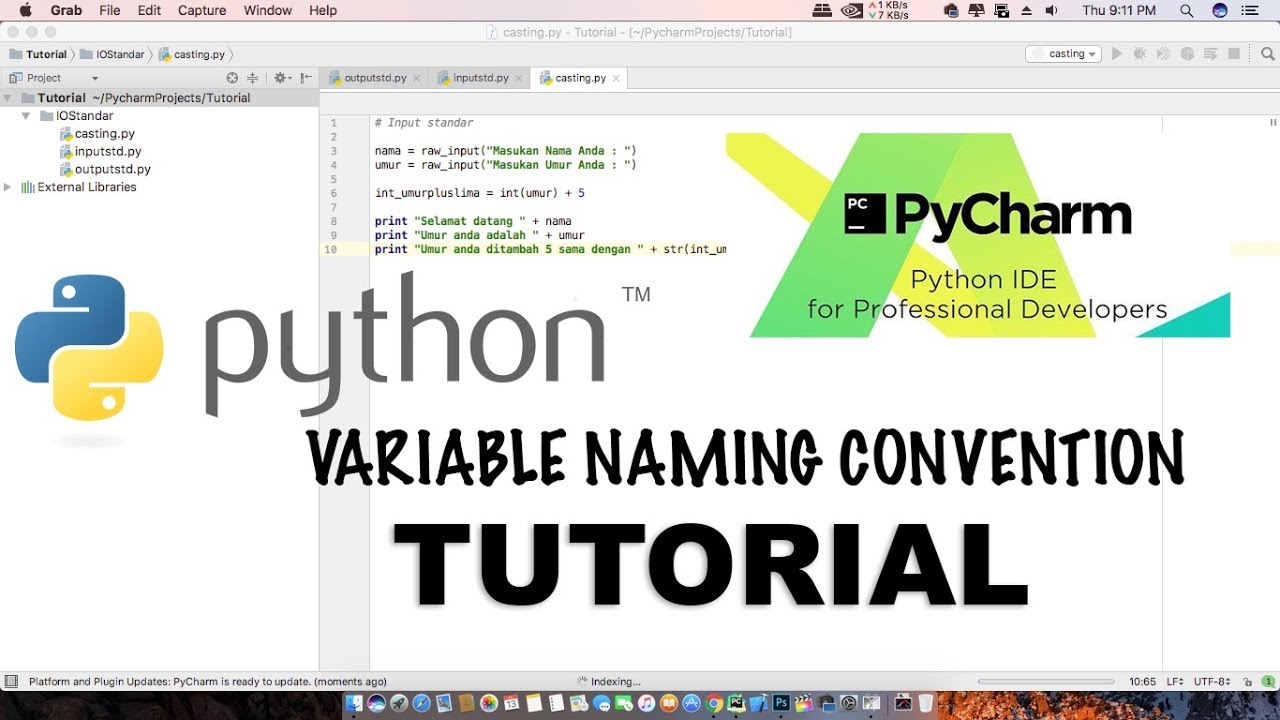Click the Indexing... status text
This screenshot has height=720, width=1280.
tap(616, 682)
